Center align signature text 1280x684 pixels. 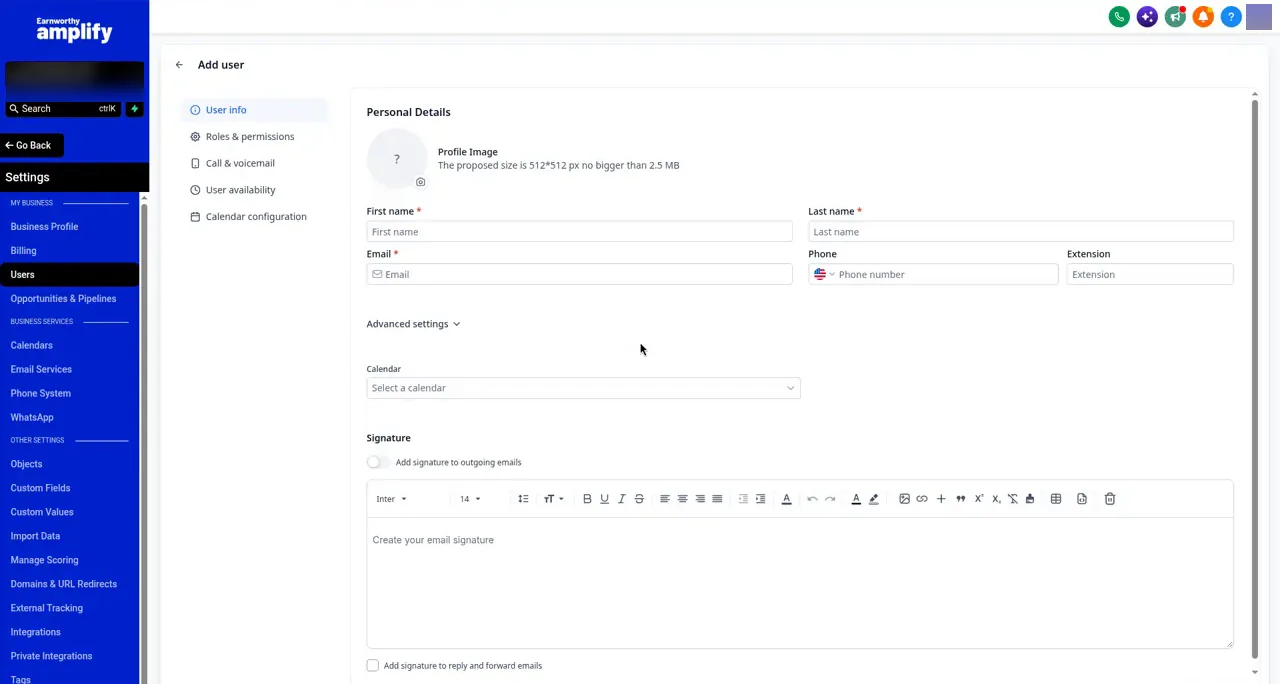682,499
